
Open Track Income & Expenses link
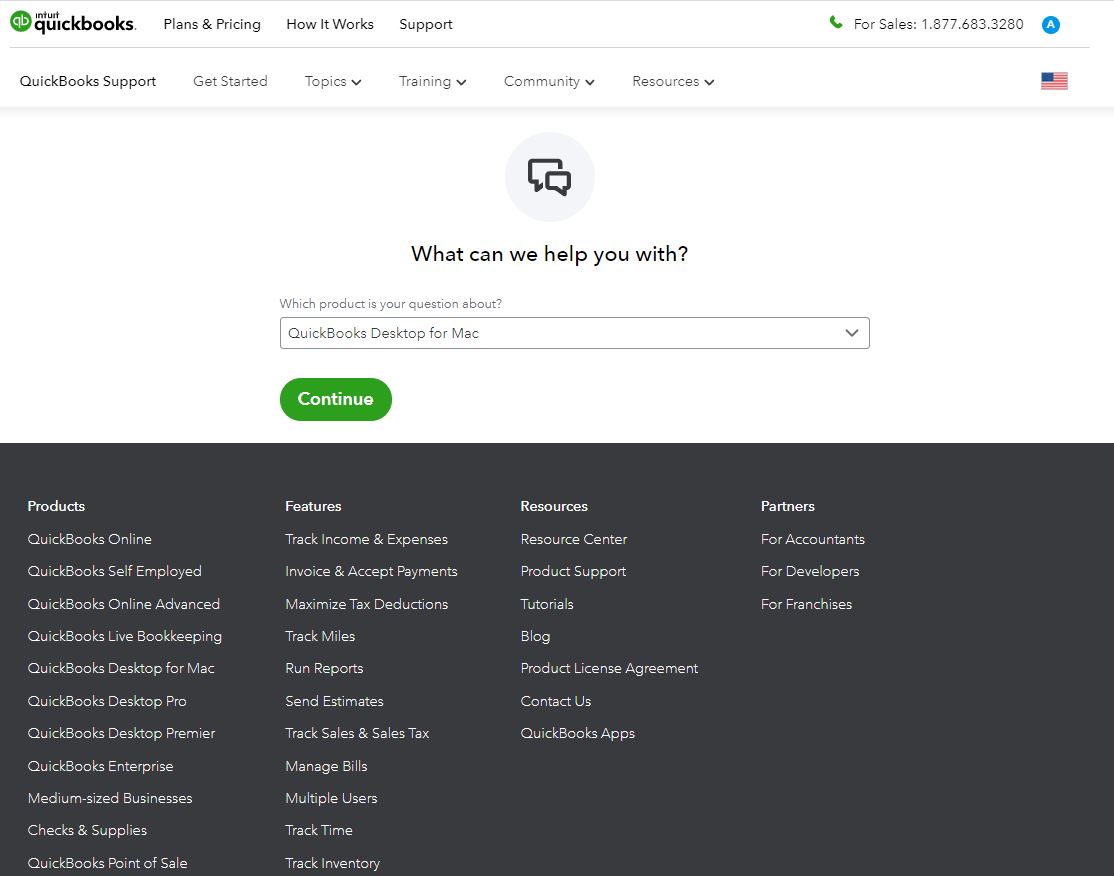pyautogui.click(x=366, y=539)
